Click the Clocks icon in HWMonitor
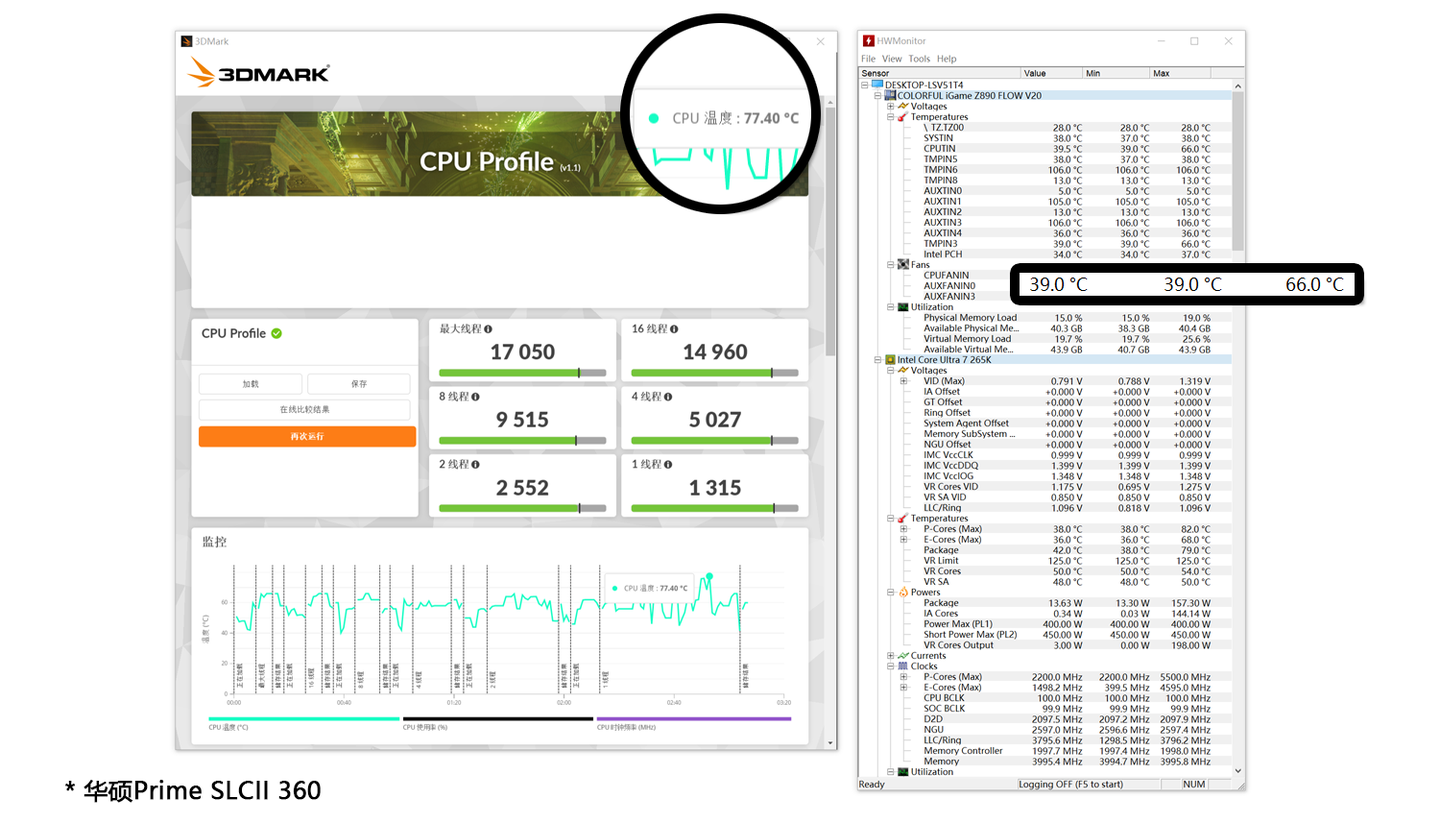This screenshot has width=1440, height=823. click(903, 666)
